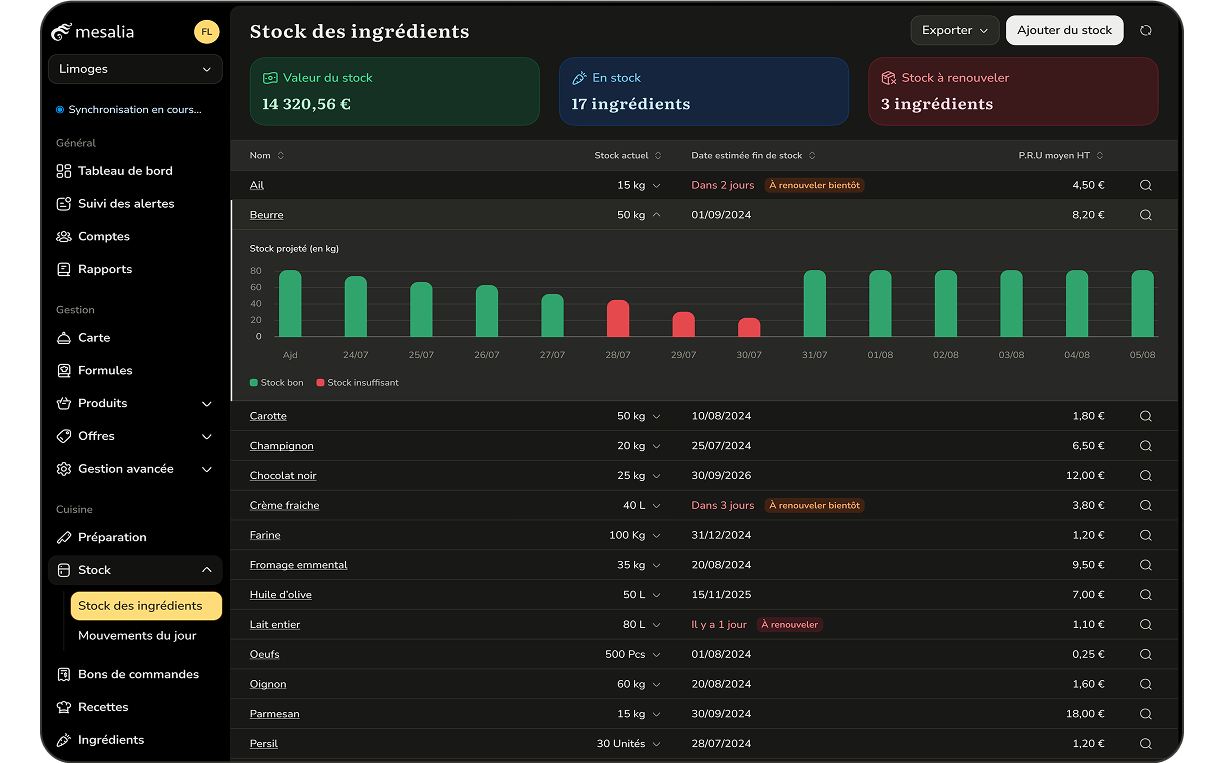Select the Suivi des alertes bell icon
This screenshot has height=763, width=1224.
tap(62, 203)
